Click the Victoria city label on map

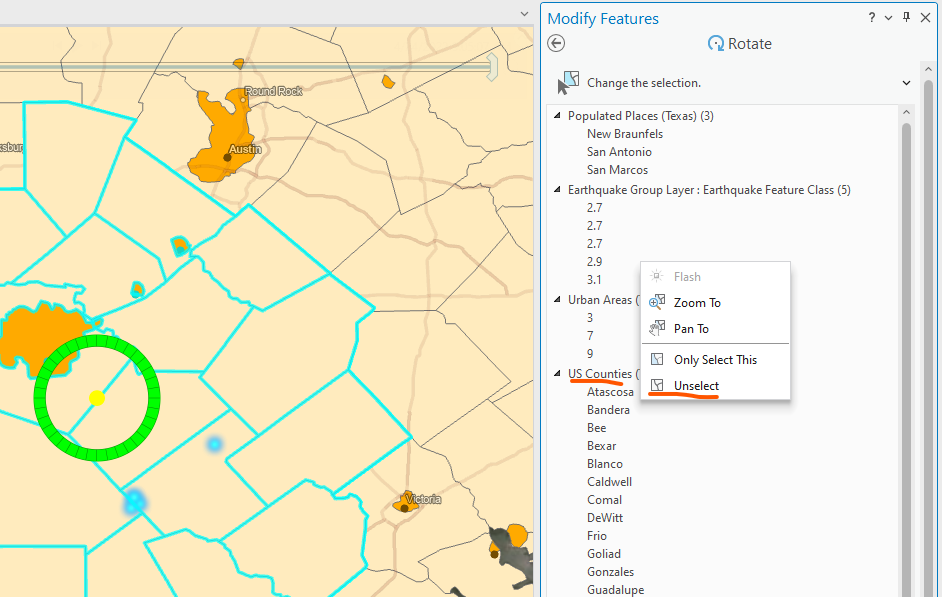(423, 499)
